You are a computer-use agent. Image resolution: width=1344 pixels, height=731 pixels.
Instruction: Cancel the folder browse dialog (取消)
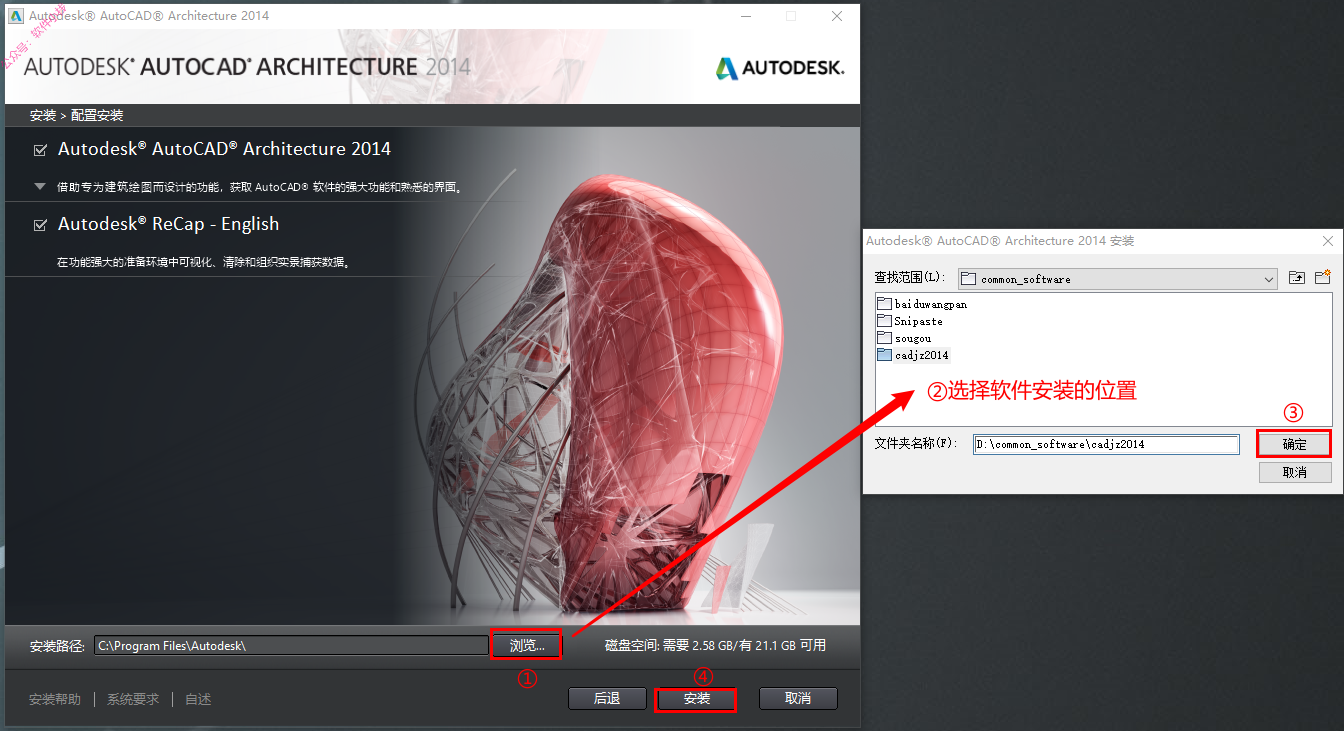coord(1295,472)
